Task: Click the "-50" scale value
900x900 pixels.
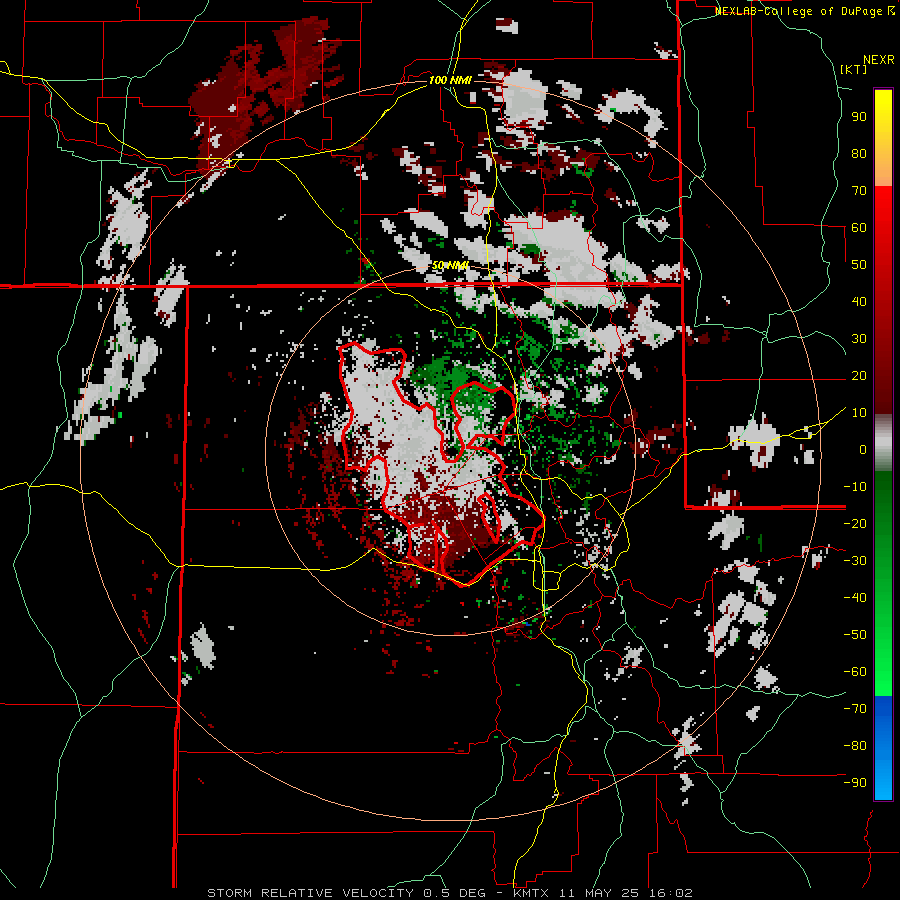Action: (855, 635)
